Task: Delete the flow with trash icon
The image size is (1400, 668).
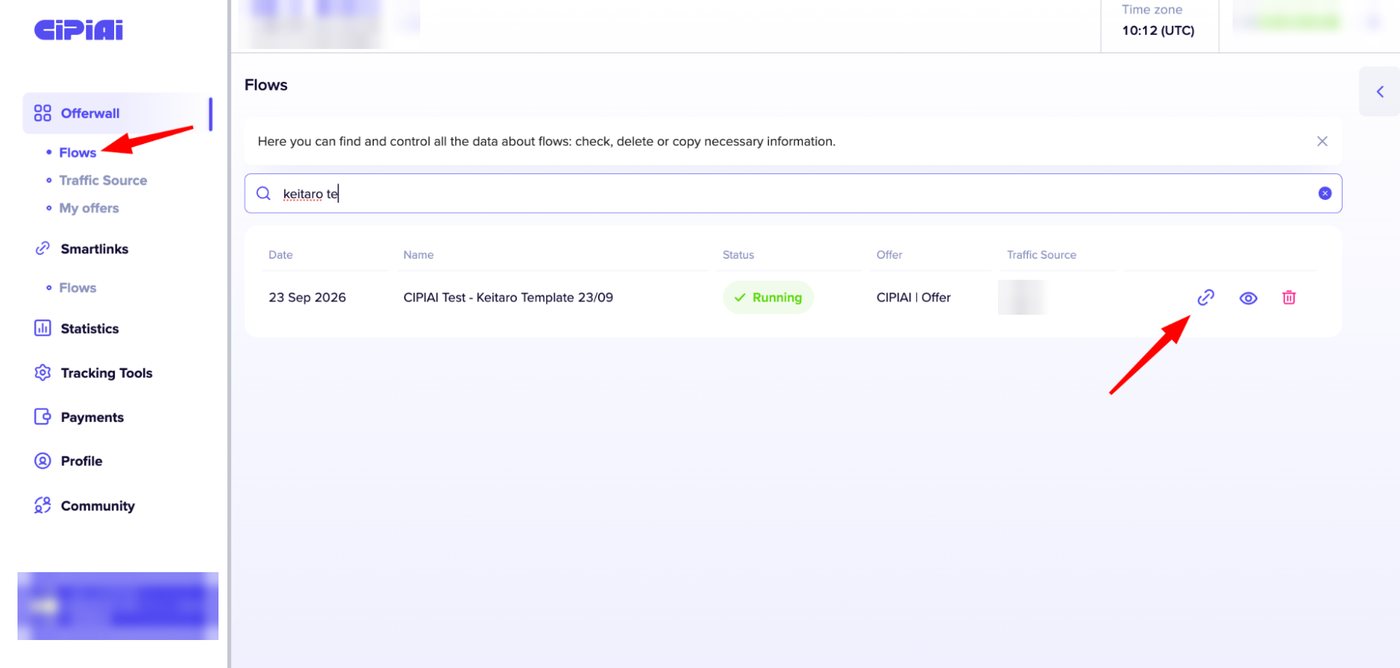Action: pos(1289,297)
